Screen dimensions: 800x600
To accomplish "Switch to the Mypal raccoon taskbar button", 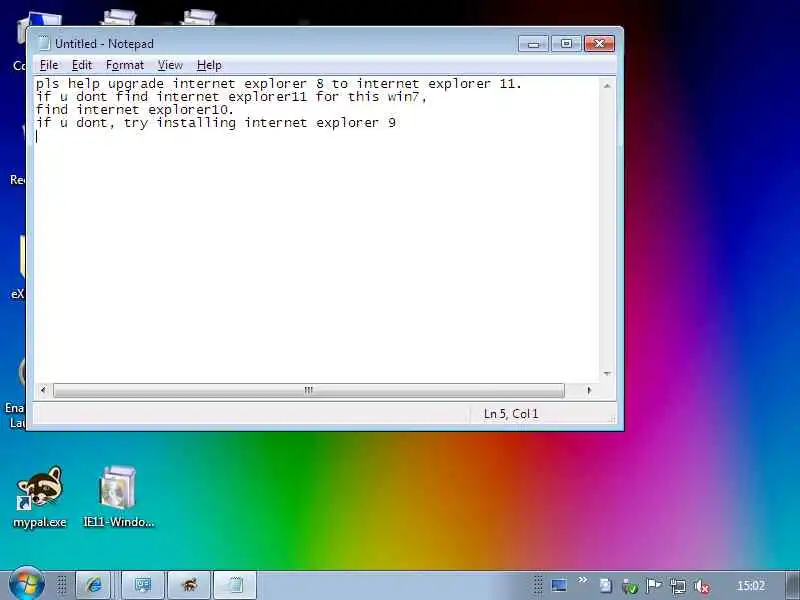I will (189, 585).
